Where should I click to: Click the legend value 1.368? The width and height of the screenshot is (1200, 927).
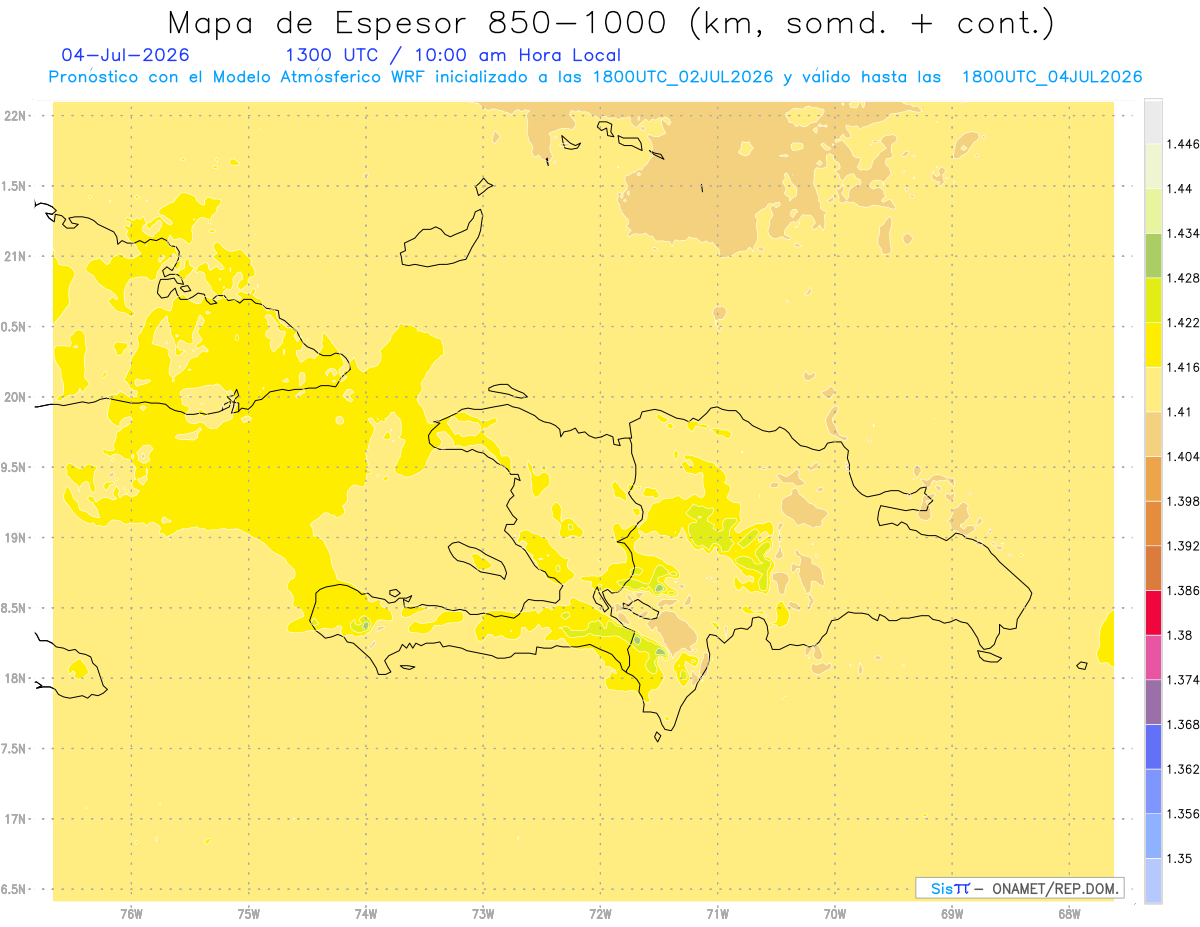click(1183, 724)
